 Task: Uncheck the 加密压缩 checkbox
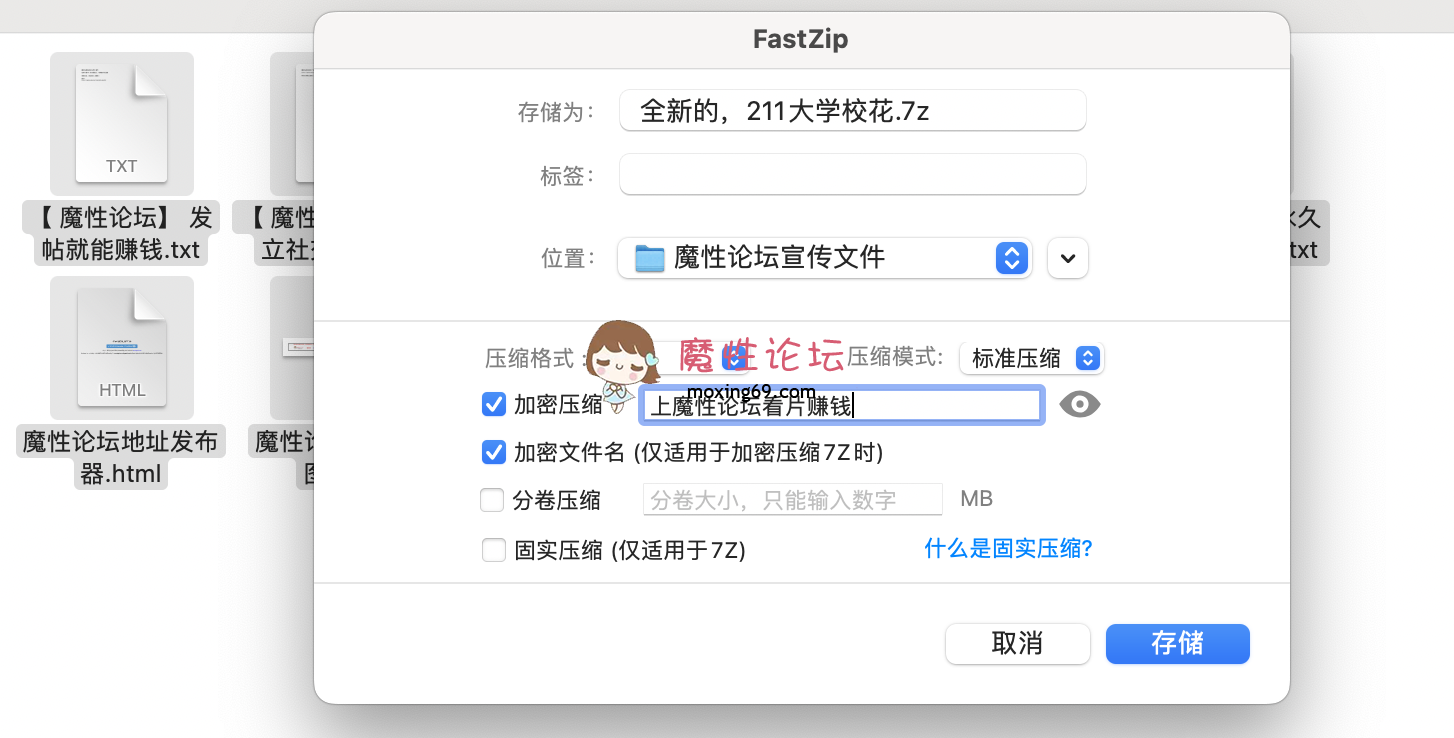click(494, 404)
